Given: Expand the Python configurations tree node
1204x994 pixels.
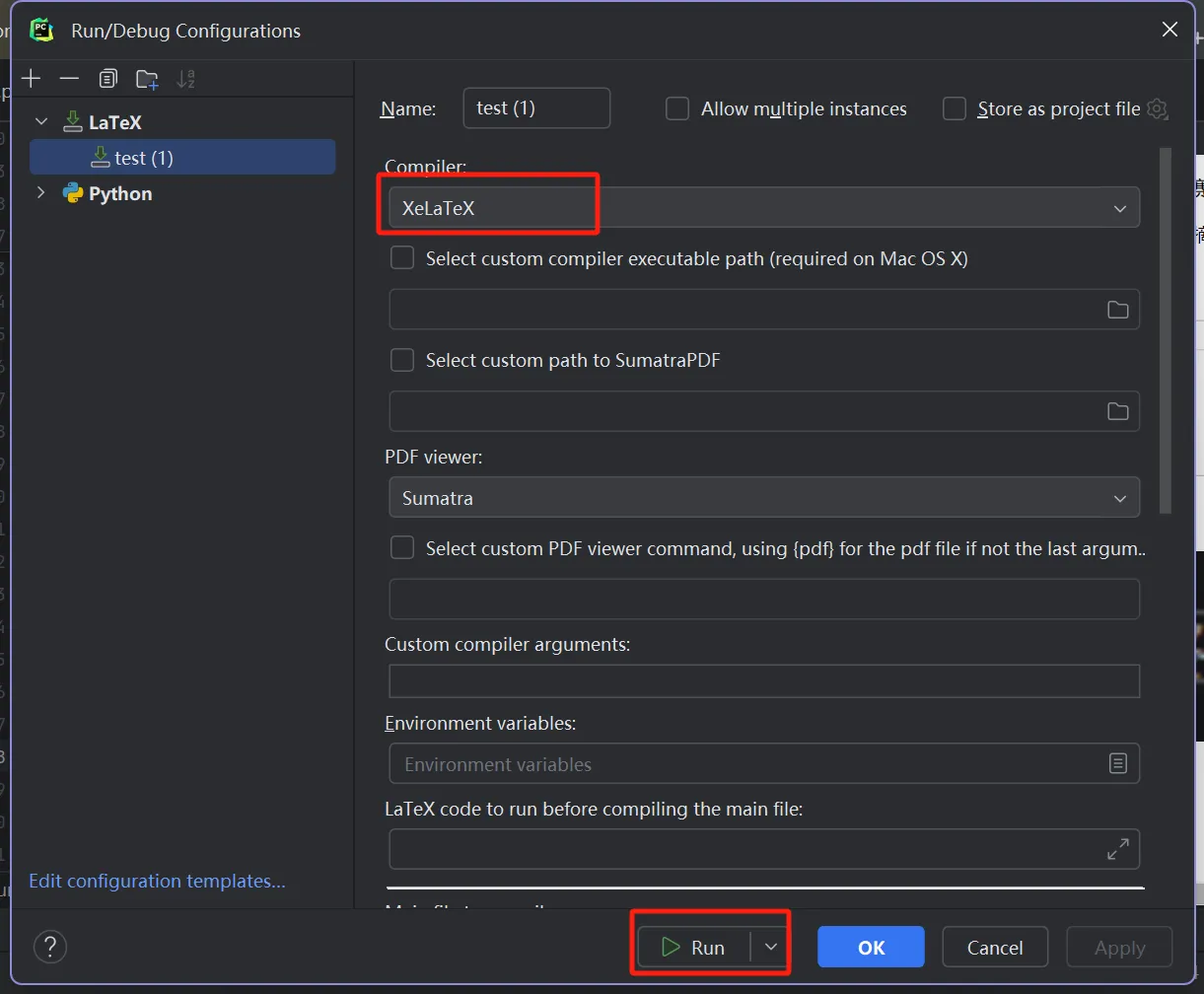Looking at the screenshot, I should (40, 193).
